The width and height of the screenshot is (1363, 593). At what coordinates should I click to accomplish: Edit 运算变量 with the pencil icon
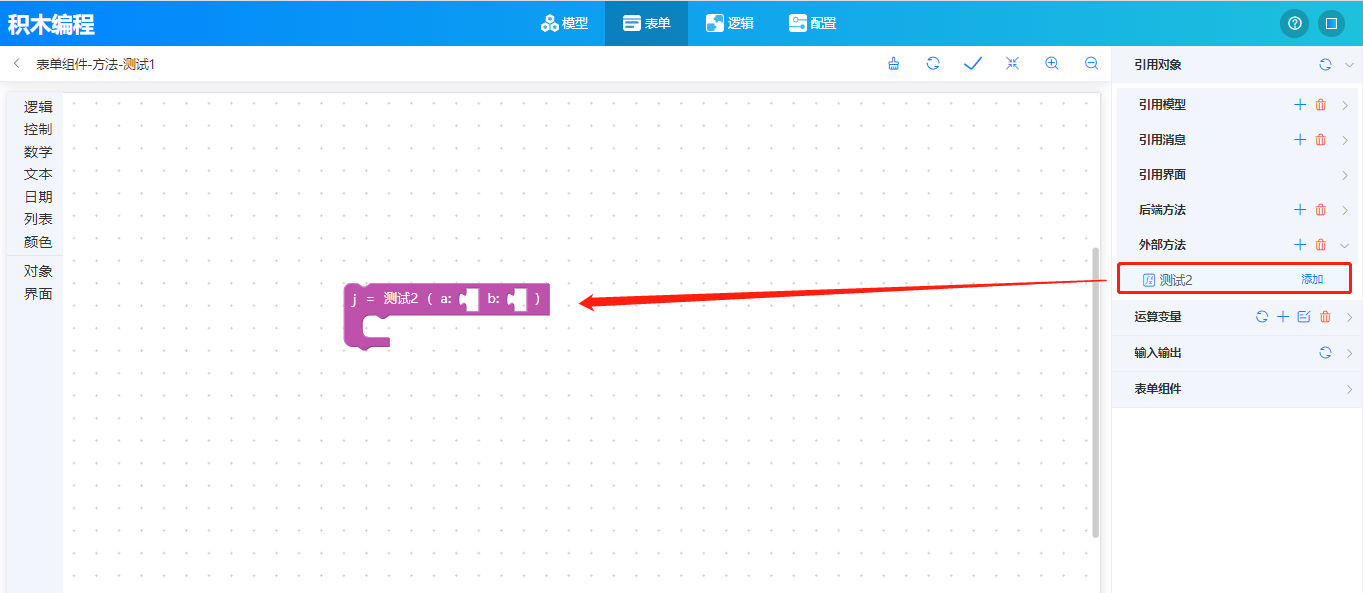[1304, 317]
